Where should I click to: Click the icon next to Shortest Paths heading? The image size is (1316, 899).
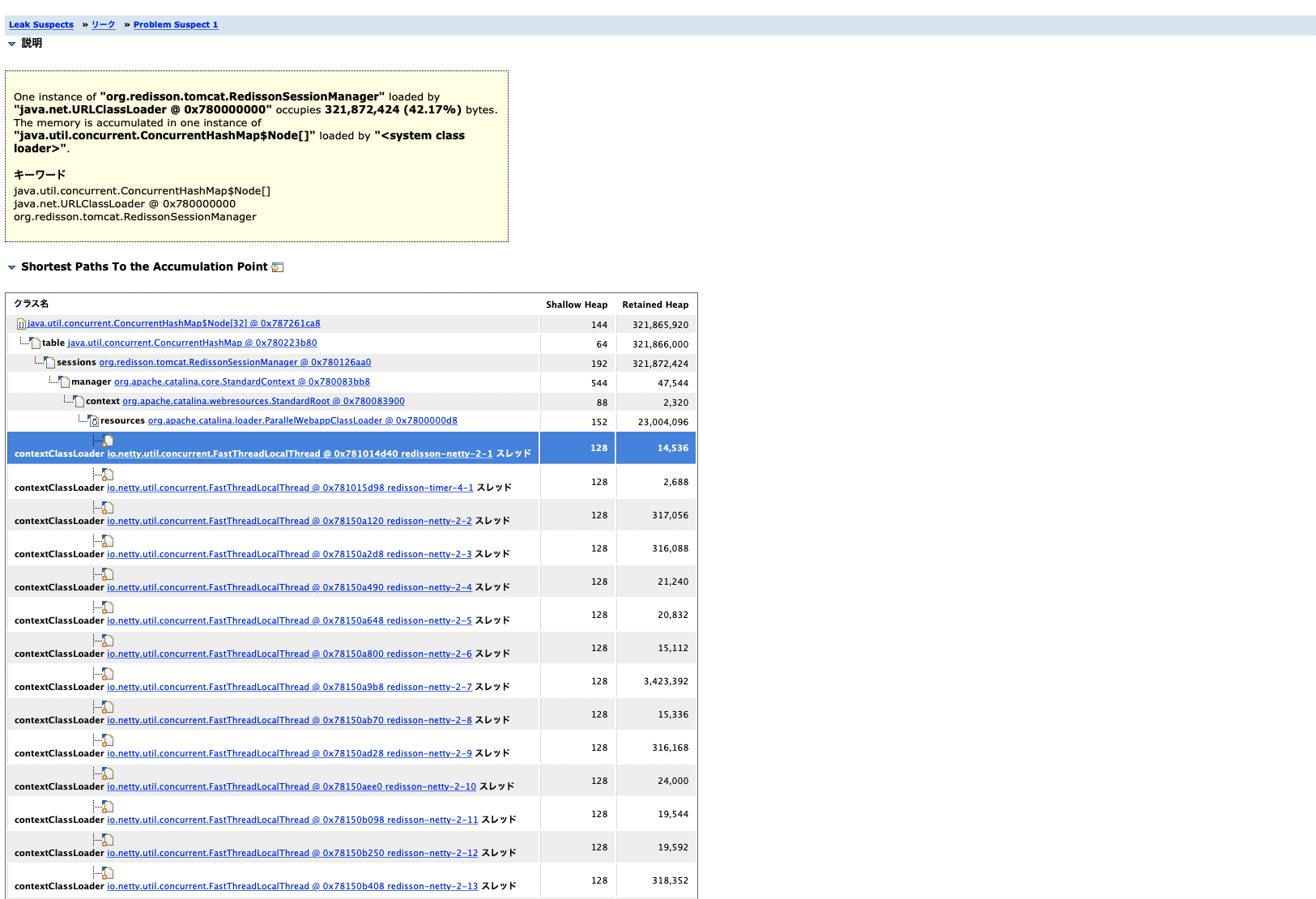278,267
